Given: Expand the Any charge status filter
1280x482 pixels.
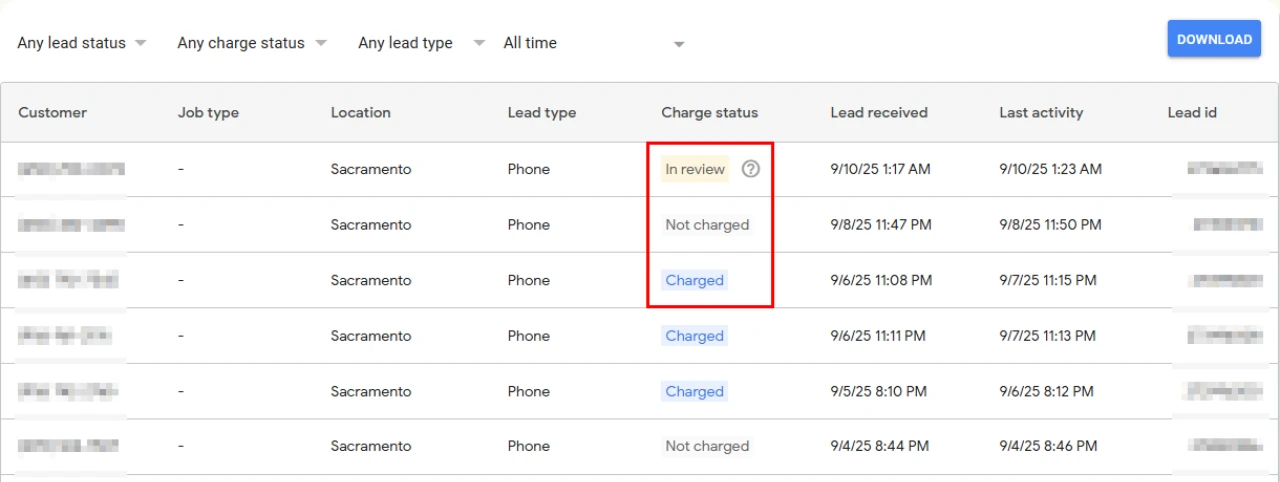Looking at the screenshot, I should pos(252,43).
